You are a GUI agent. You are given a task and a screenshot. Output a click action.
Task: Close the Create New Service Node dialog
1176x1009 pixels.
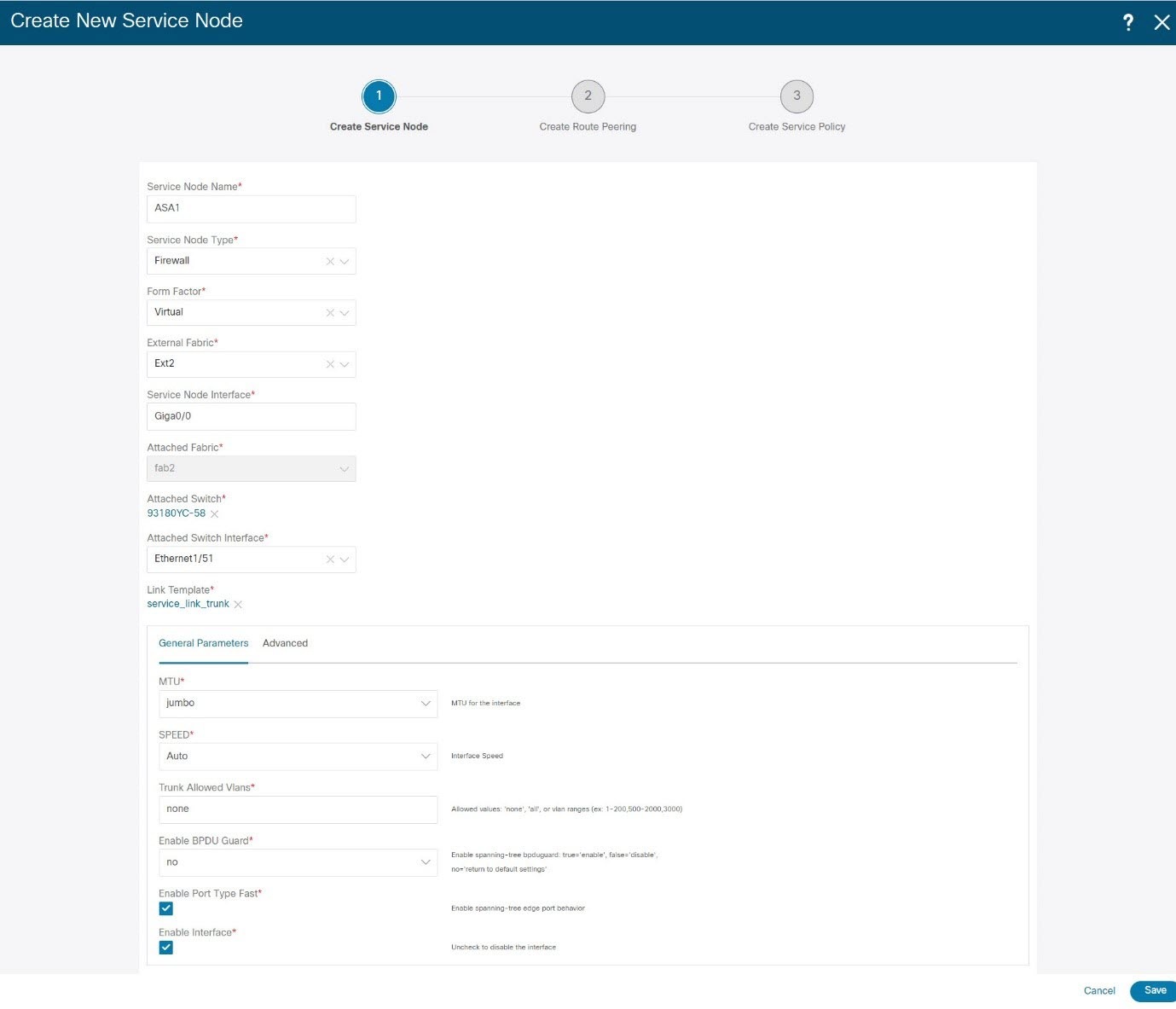[1162, 22]
